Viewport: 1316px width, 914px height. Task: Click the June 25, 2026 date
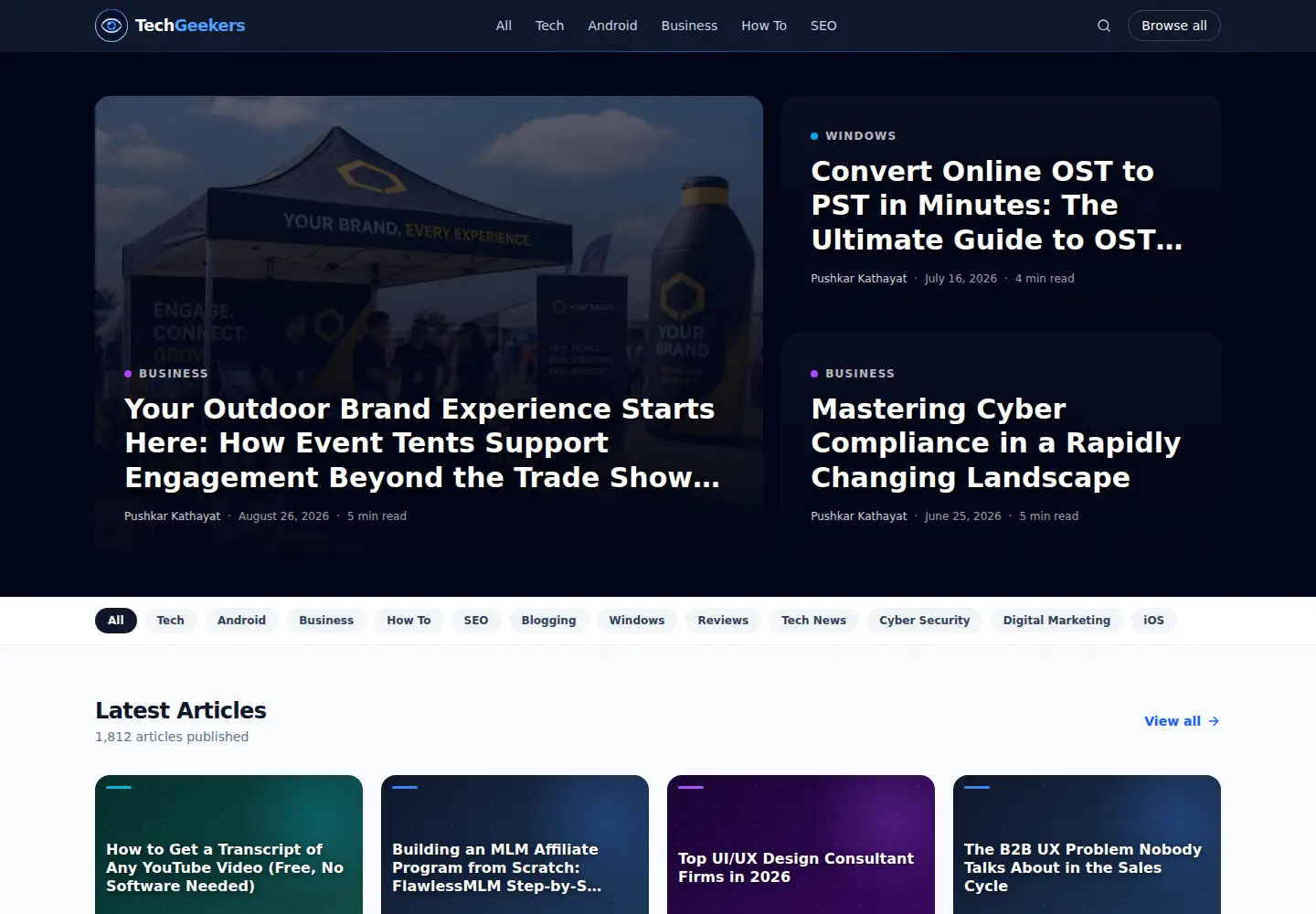pos(962,516)
